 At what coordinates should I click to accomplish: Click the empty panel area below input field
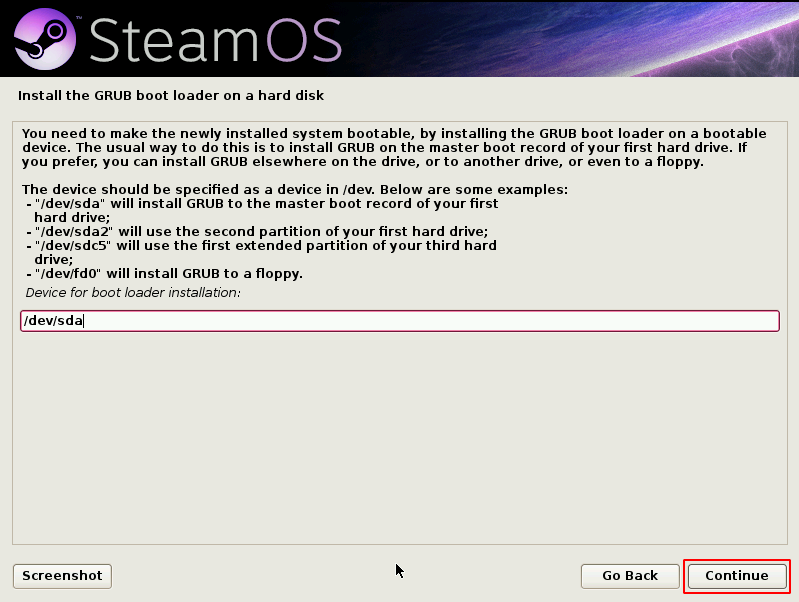point(399,440)
